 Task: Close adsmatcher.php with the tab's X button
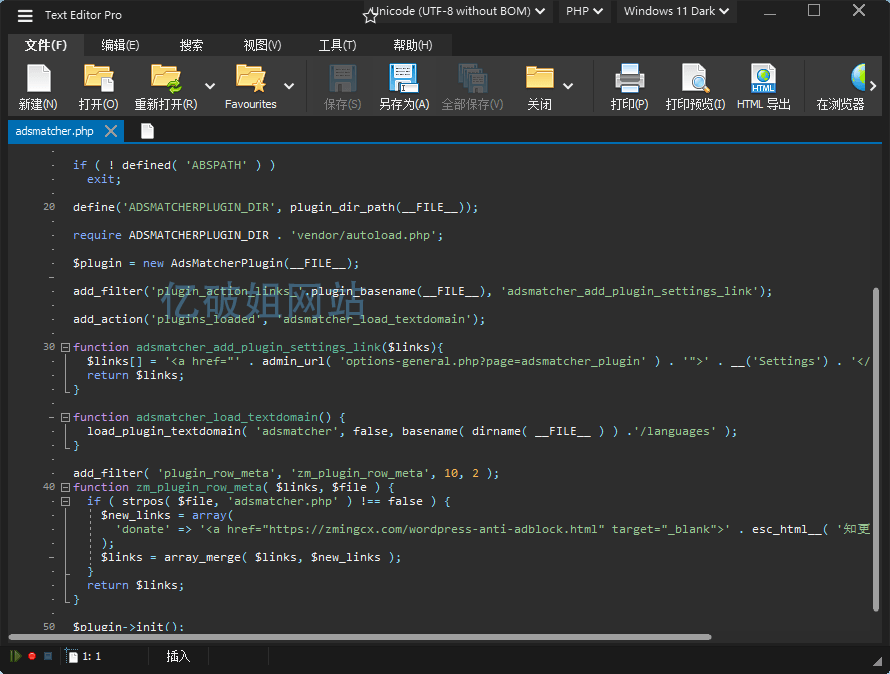[x=111, y=130]
